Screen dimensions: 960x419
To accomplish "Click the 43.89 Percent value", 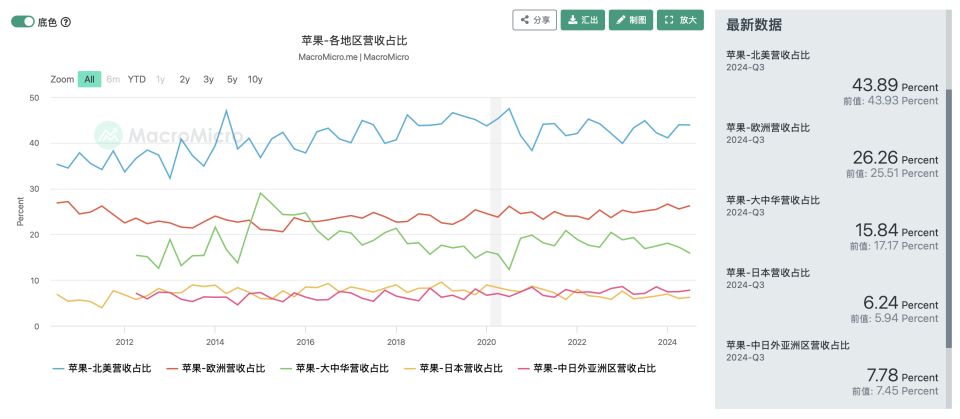I will click(894, 86).
